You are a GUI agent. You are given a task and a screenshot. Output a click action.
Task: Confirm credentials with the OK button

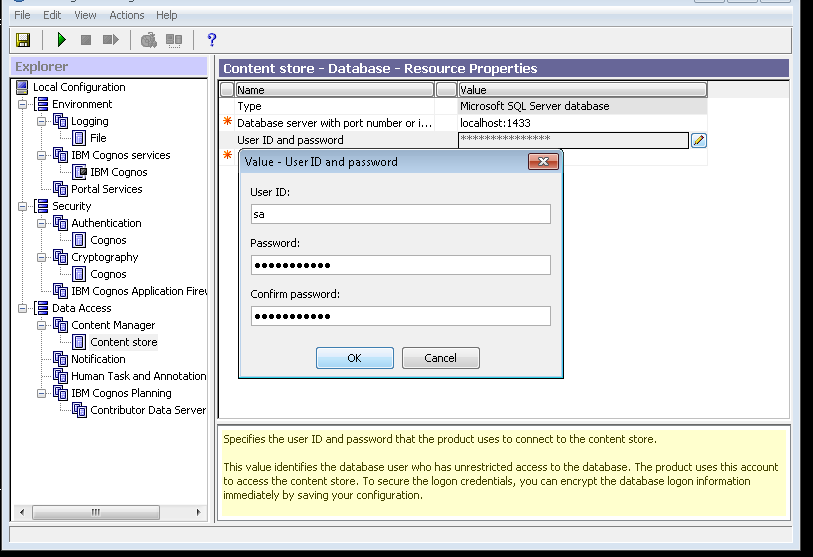[x=355, y=358]
